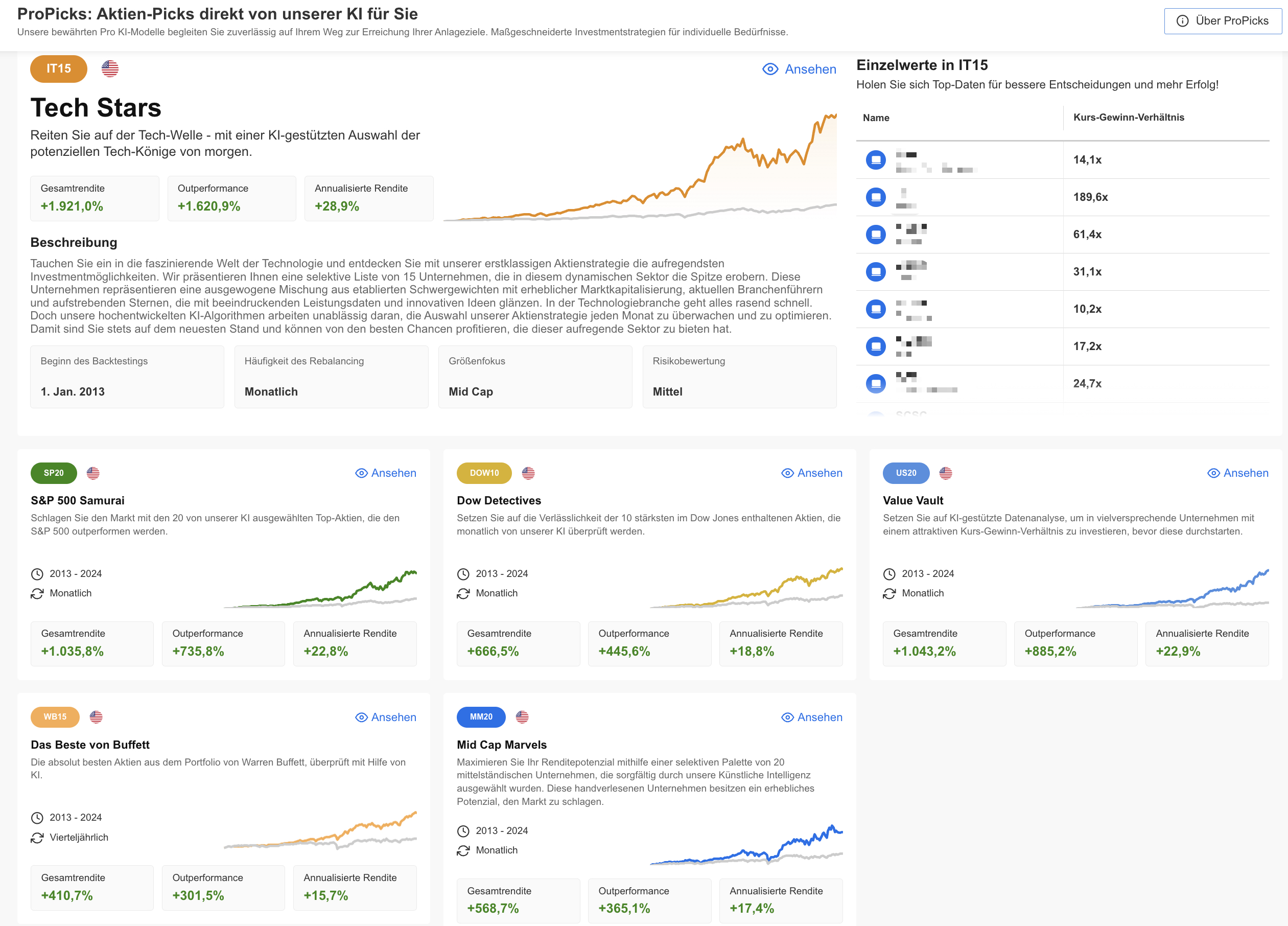Click stock icon in the 61,4x row
The height and width of the screenshot is (926, 1288).
[x=876, y=234]
